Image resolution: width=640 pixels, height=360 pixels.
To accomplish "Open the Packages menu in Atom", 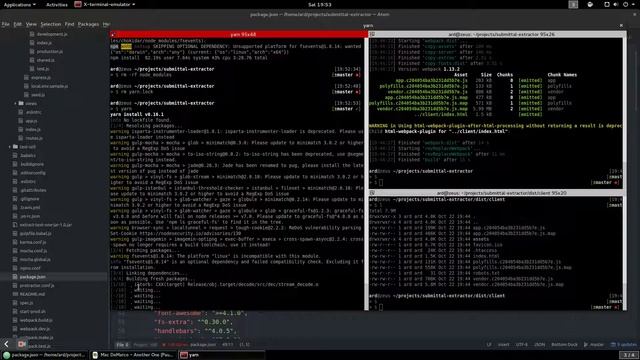I will pyautogui.click(x=88, y=24).
